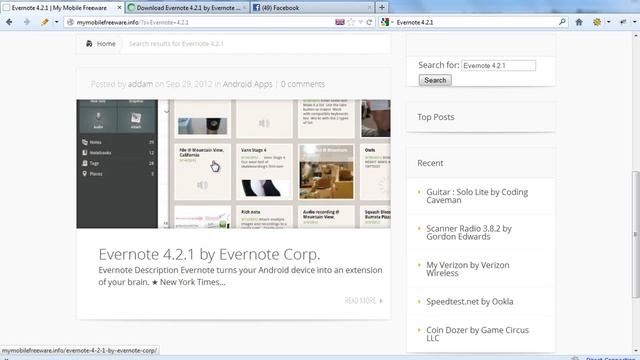Click the home icon in breadcrumb
The image size is (640, 360).
point(89,43)
